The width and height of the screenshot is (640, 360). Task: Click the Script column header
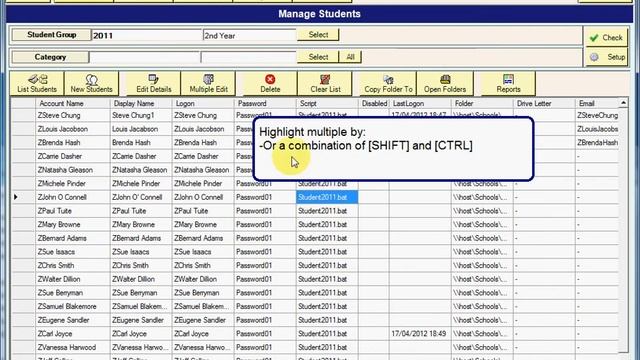(x=327, y=104)
